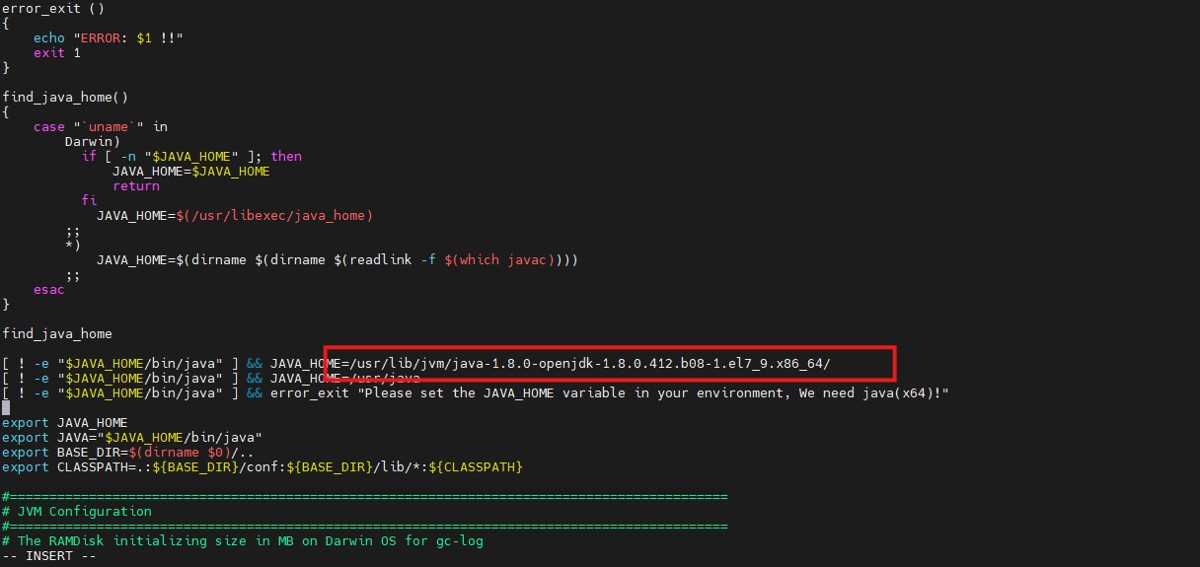
Task: Click the Darwin) case label
Action: pos(92,142)
